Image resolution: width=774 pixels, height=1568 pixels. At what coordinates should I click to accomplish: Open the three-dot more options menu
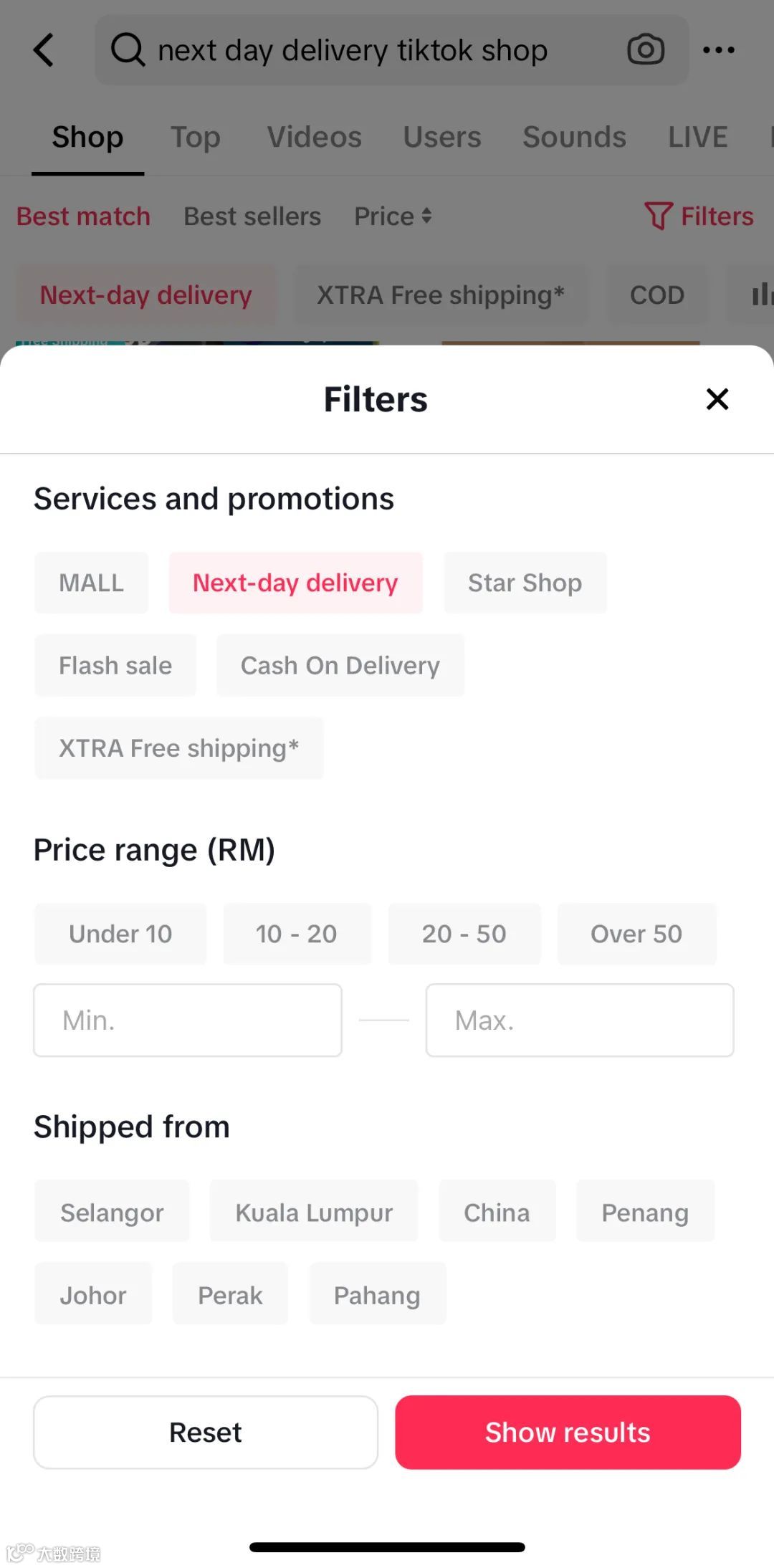coord(719,50)
